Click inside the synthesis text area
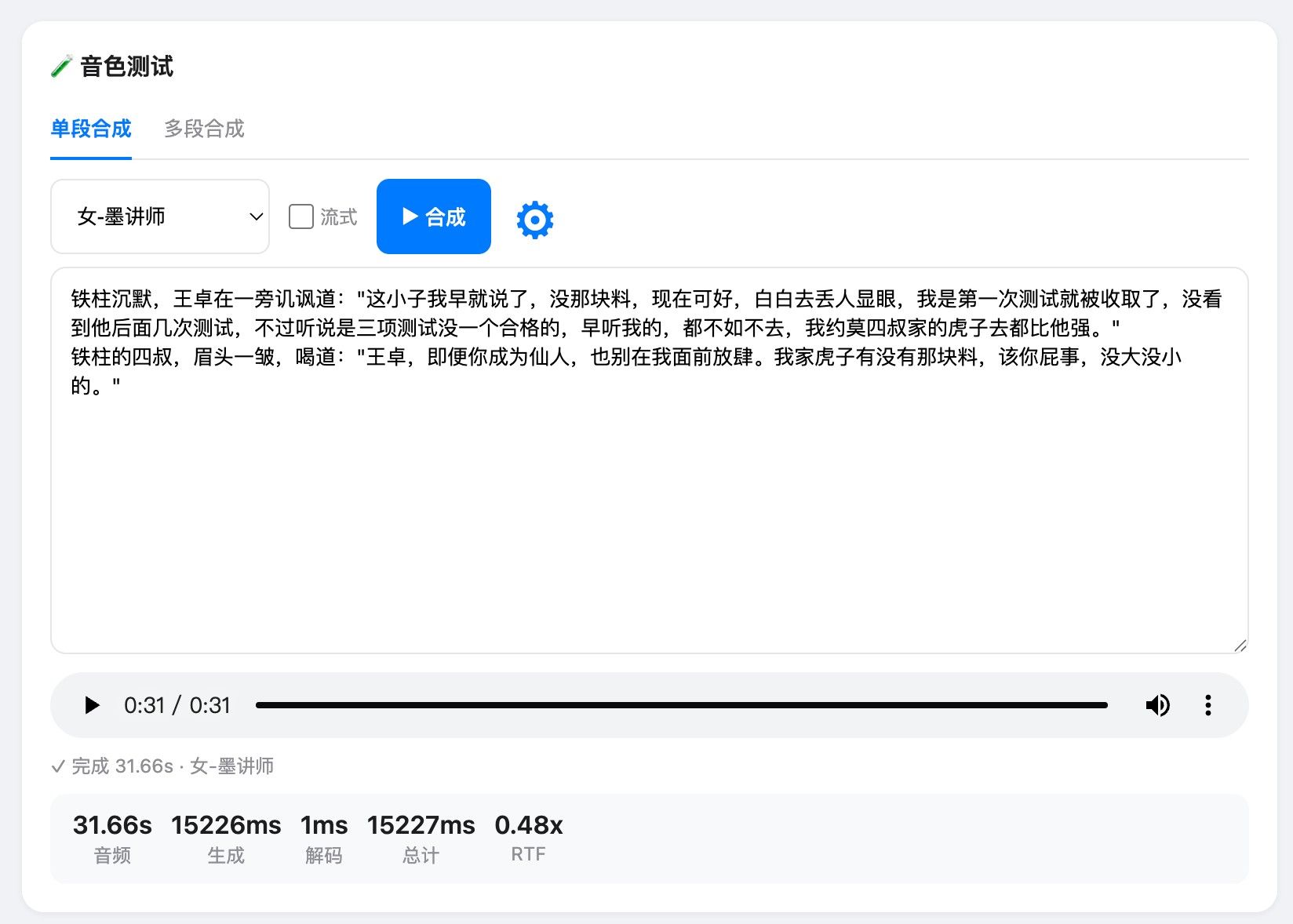1293x924 pixels. tap(650, 460)
